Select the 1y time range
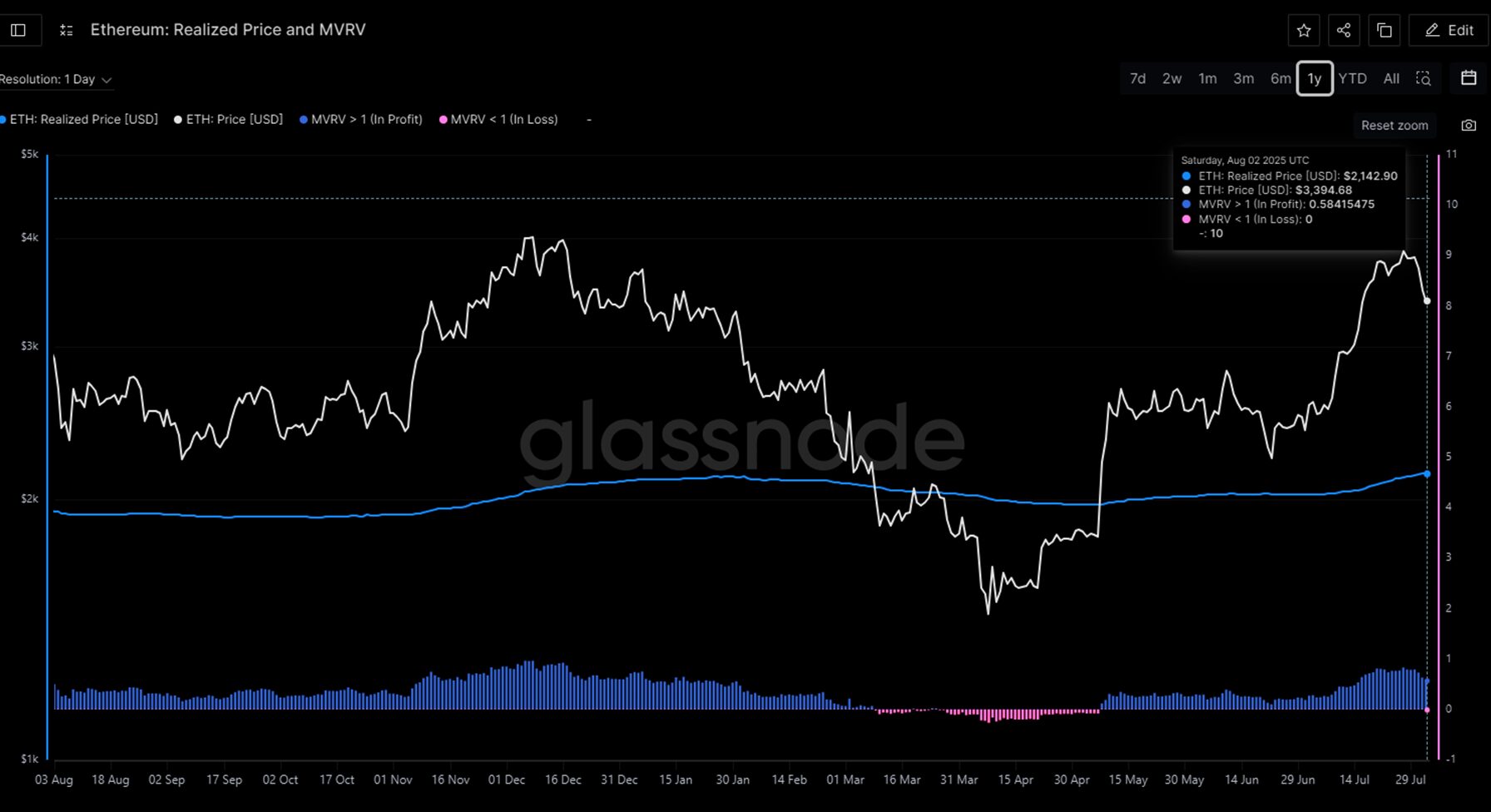This screenshot has width=1491, height=812. coord(1315,78)
